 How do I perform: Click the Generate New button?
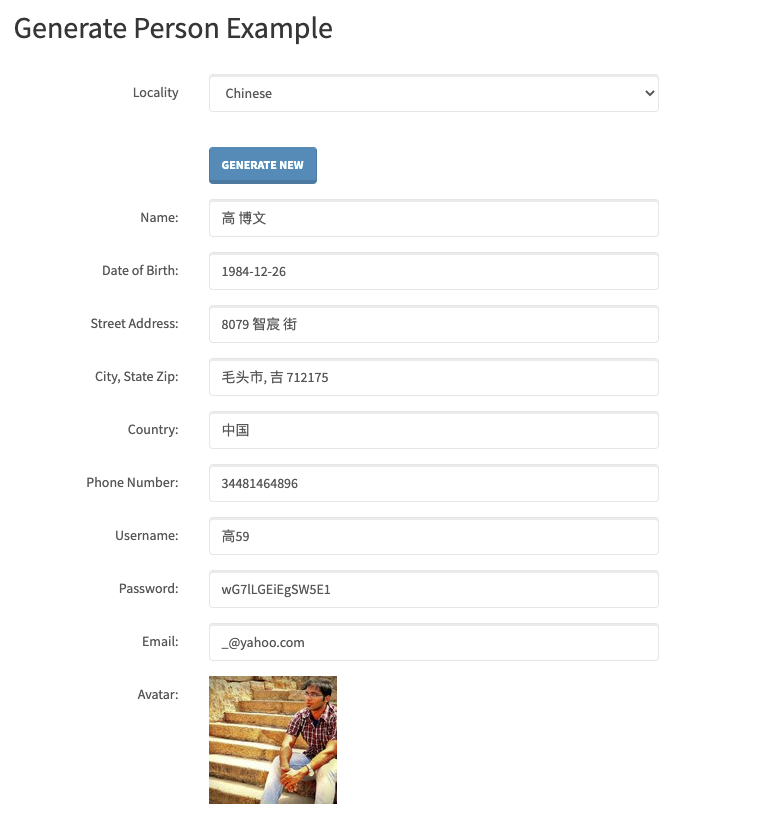263,165
